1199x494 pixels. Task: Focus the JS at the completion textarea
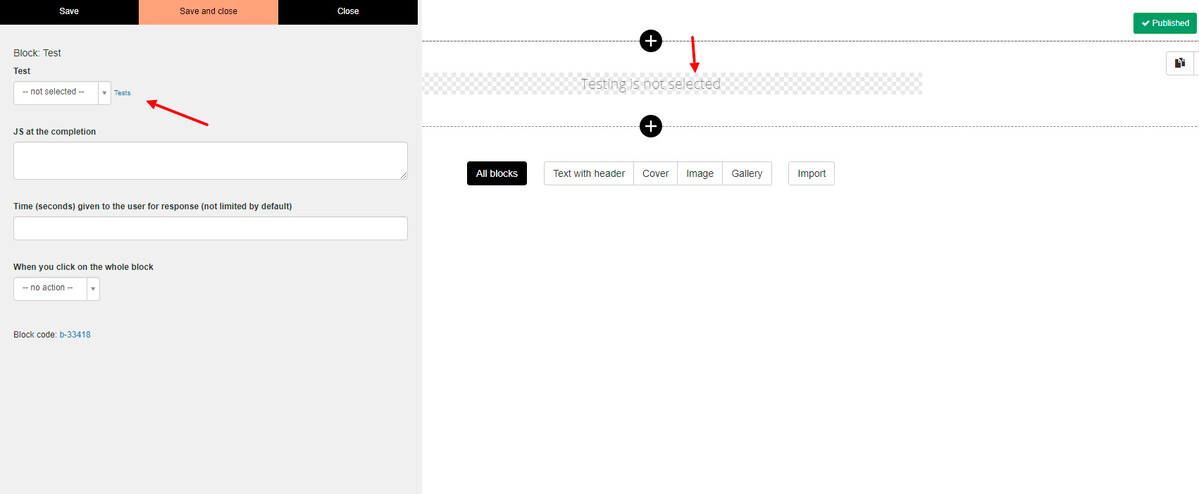coord(210,161)
